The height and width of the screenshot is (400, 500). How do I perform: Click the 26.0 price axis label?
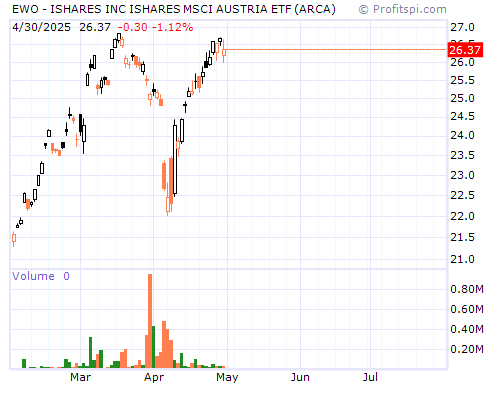[462, 62]
